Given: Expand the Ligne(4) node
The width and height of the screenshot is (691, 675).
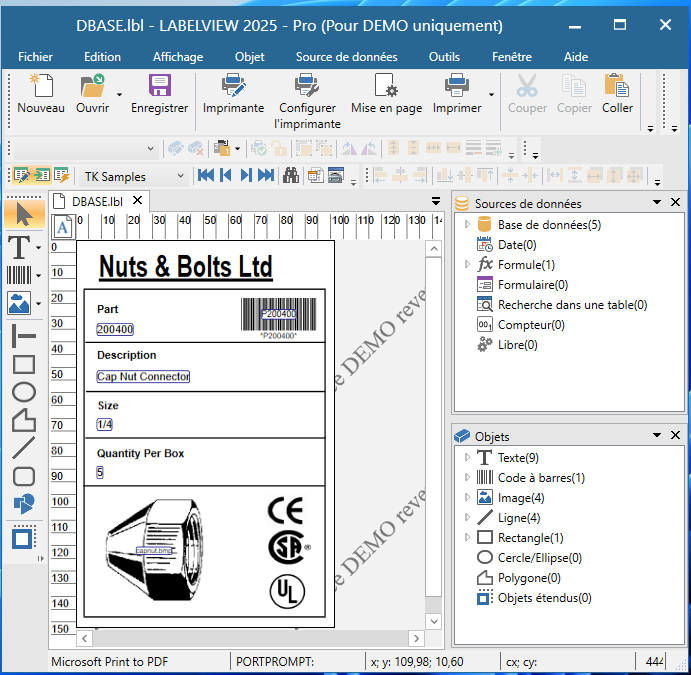Looking at the screenshot, I should pyautogui.click(x=467, y=517).
